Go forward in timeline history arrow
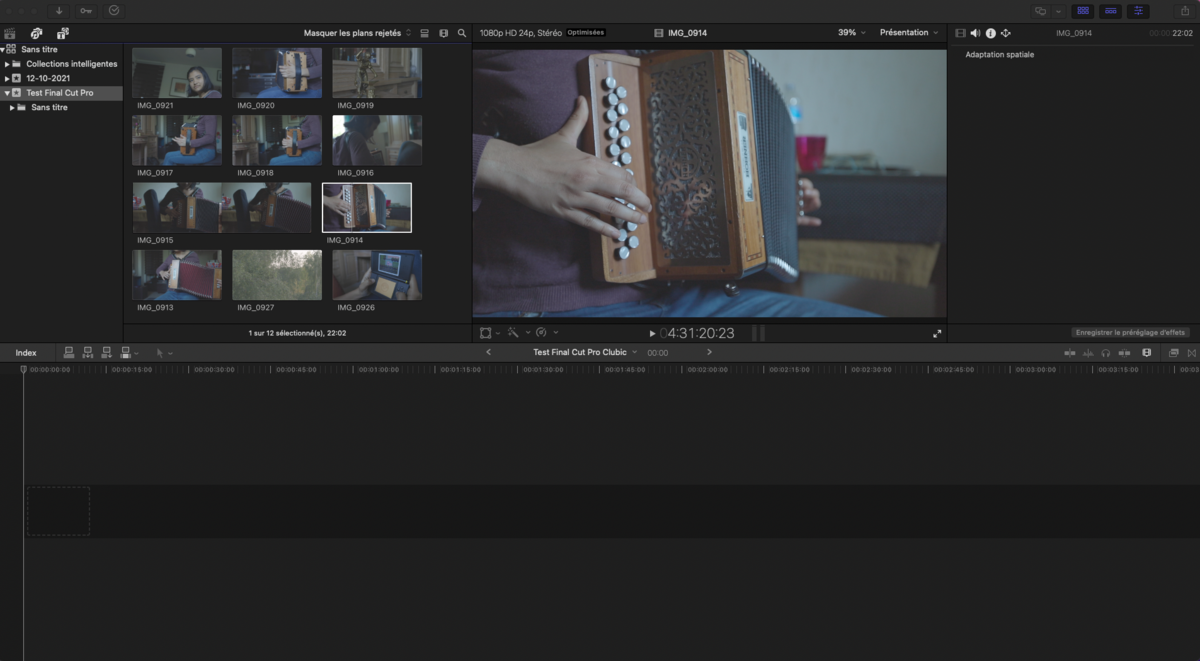1200x661 pixels. (710, 352)
